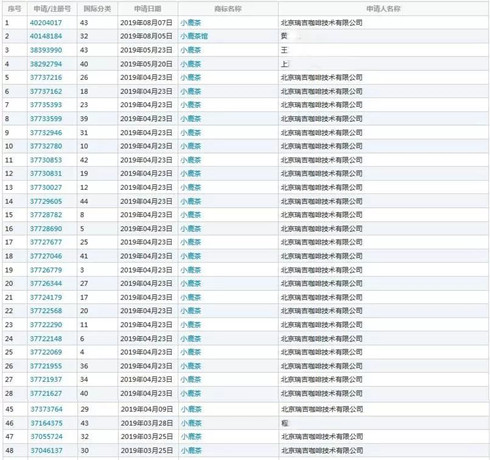The image size is (490, 460).
Task: Follow the 37726779 number link
Action: point(46,270)
